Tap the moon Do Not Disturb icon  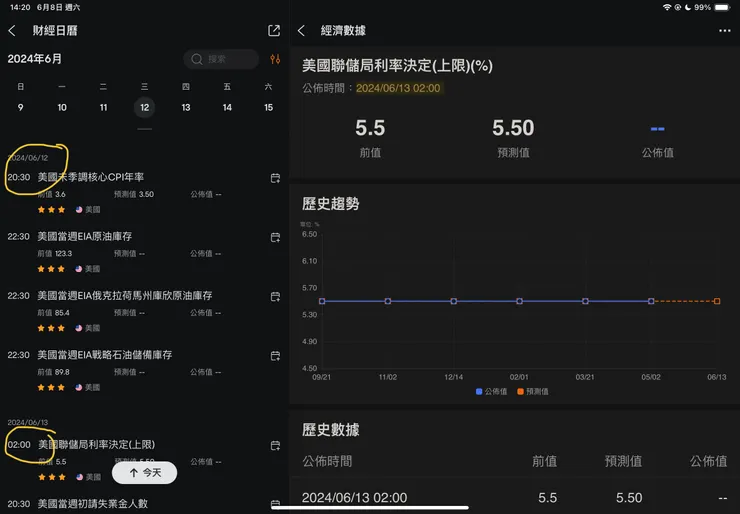tap(688, 7)
